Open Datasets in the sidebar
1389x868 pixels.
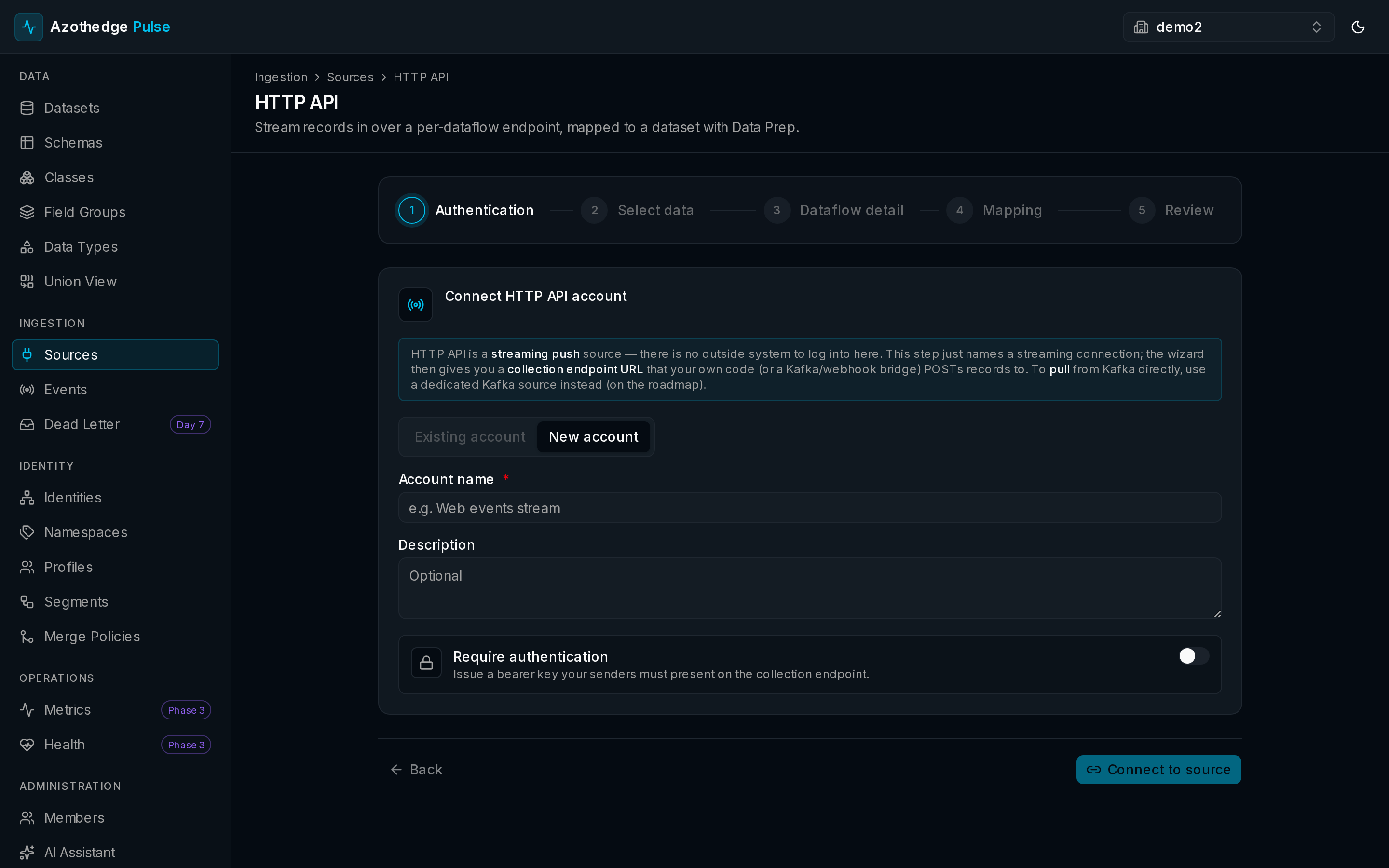click(x=115, y=108)
